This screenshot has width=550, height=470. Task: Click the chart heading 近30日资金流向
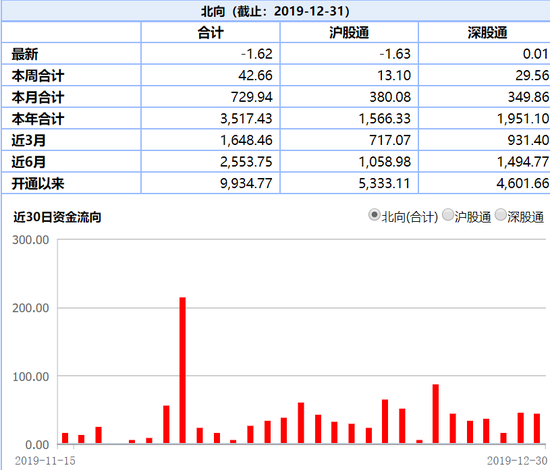57,217
